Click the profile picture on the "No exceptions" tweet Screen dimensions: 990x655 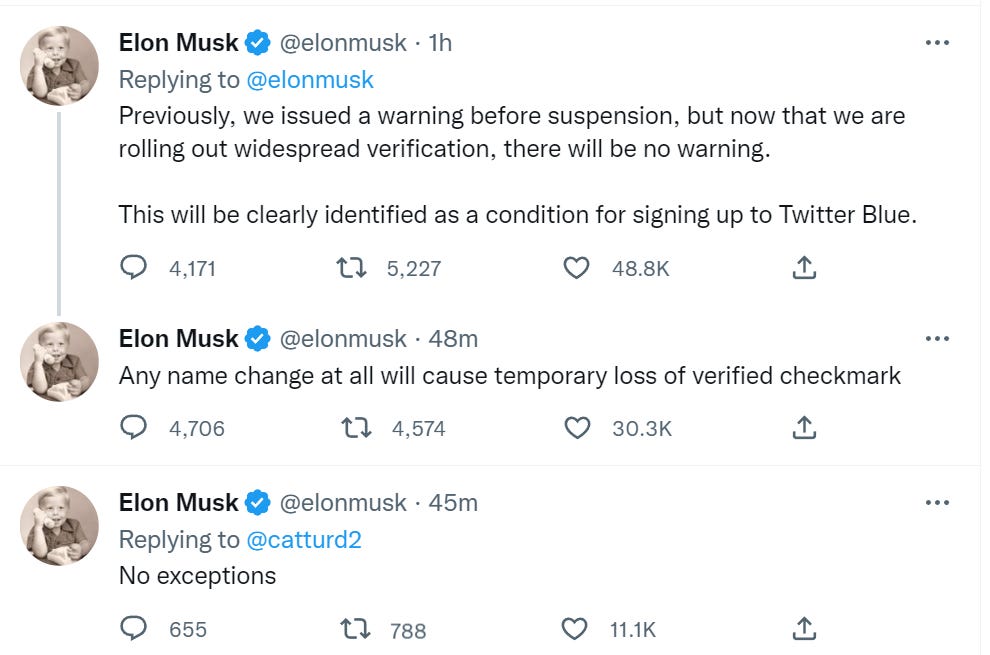point(60,526)
